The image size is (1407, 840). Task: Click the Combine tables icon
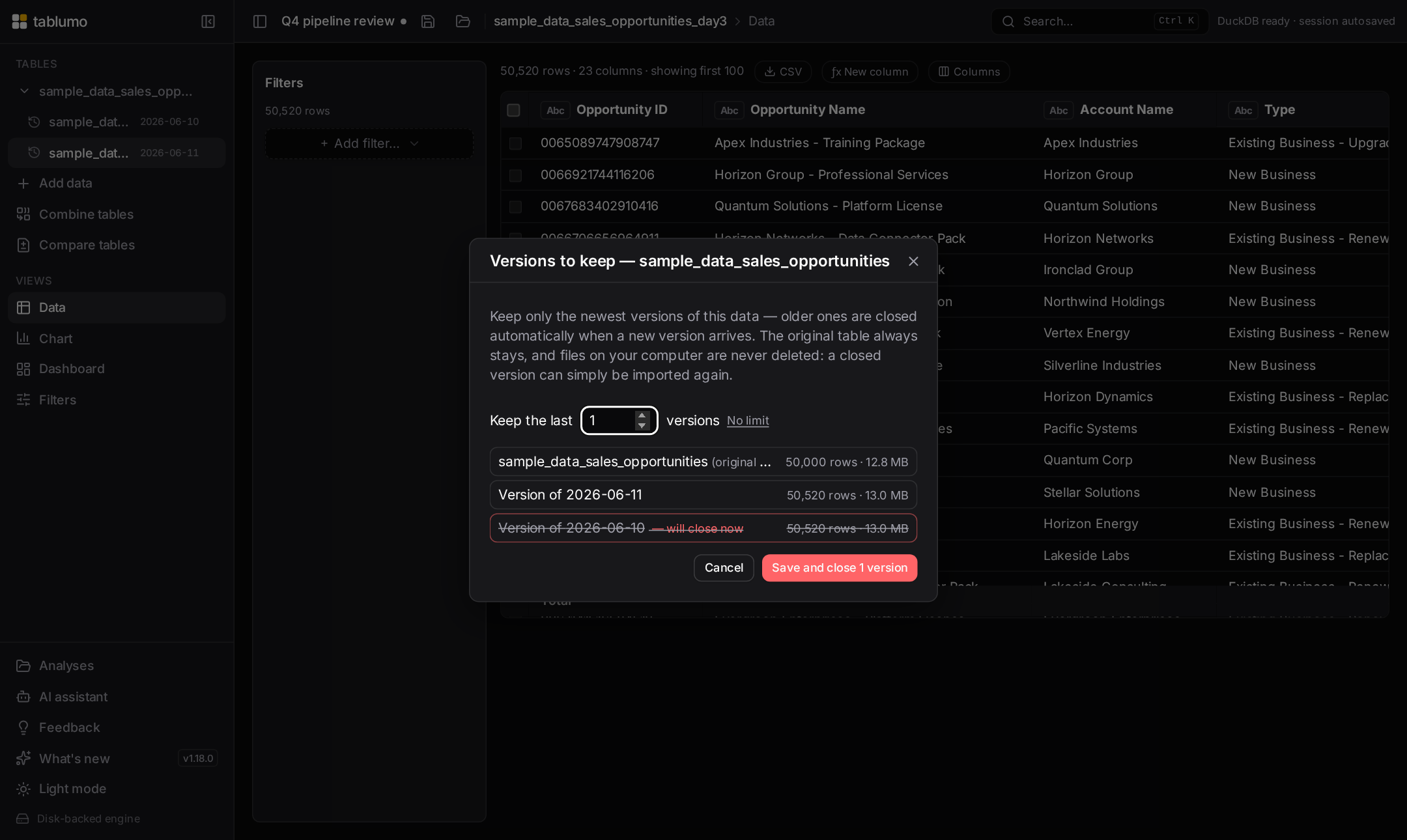tap(23, 214)
